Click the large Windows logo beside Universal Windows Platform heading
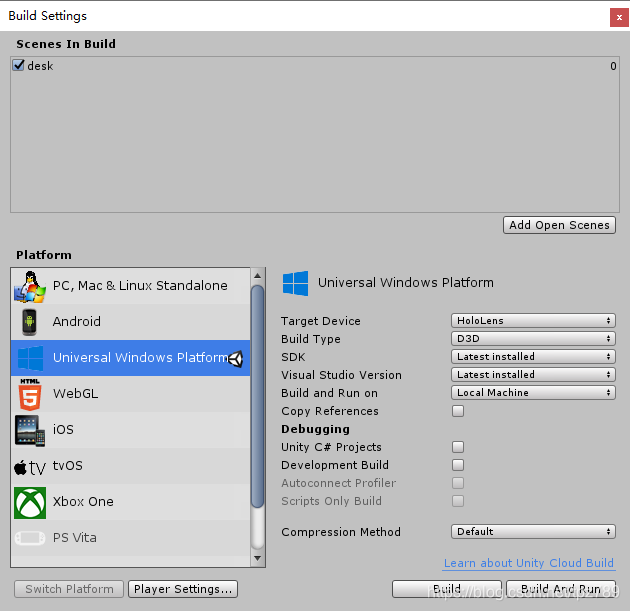 point(295,283)
